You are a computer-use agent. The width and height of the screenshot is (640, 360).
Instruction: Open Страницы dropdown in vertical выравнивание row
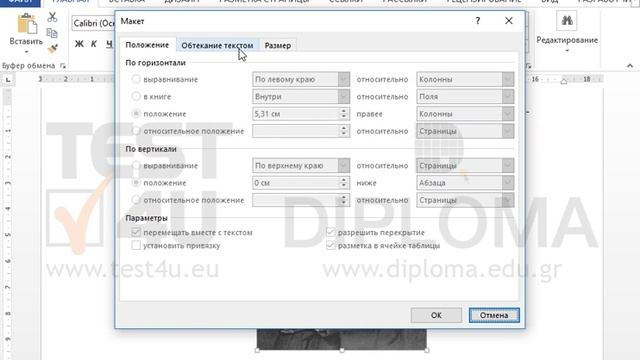(x=465, y=165)
